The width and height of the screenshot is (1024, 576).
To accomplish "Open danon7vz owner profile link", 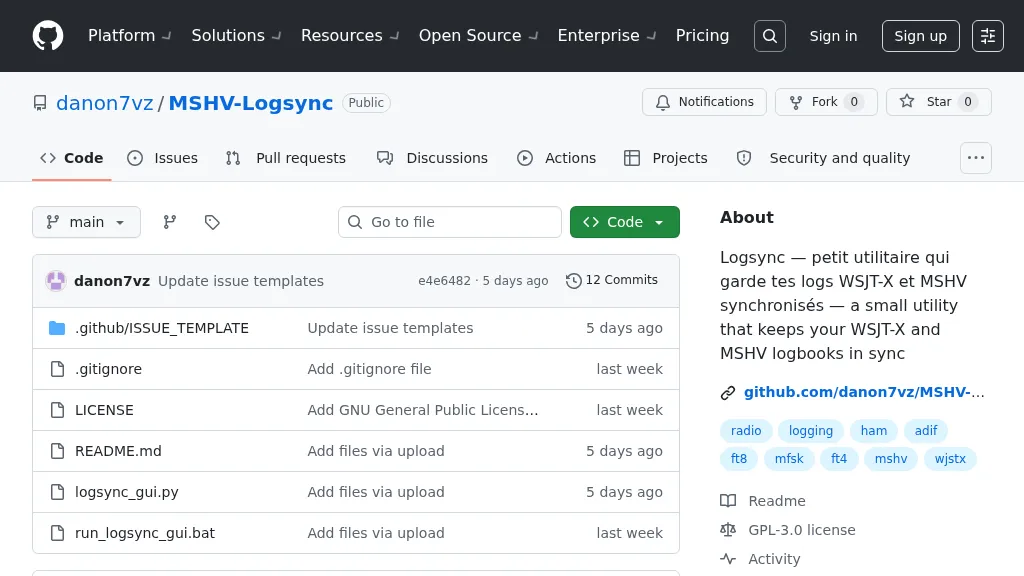I will pyautogui.click(x=104, y=103).
